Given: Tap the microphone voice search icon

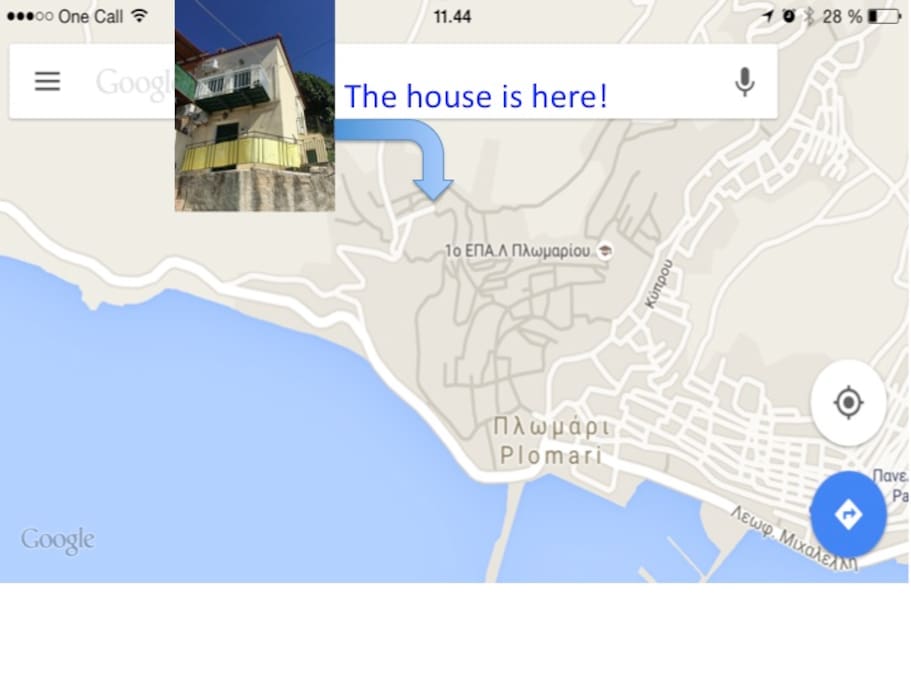Looking at the screenshot, I should click(744, 82).
